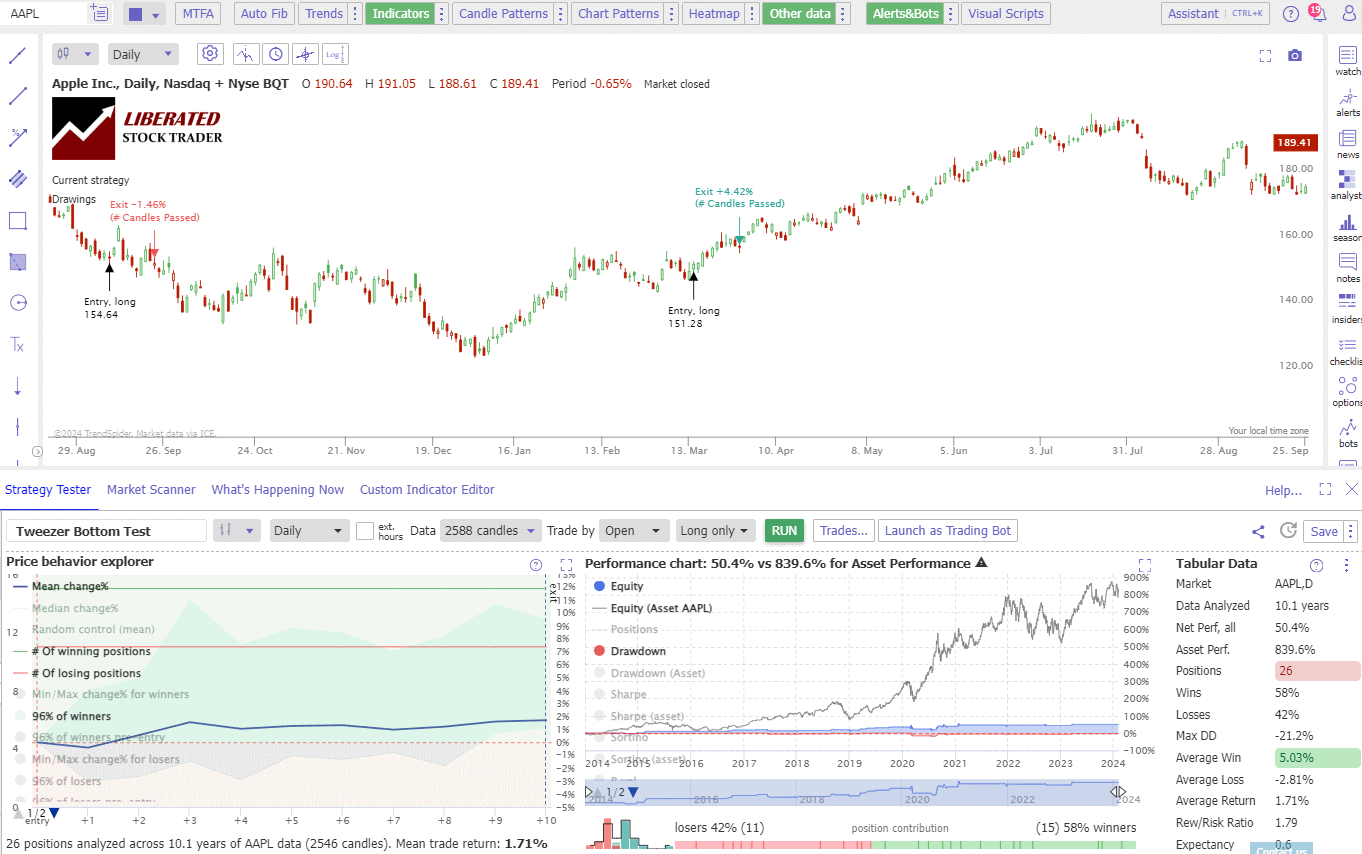This screenshot has height=854, width=1362.
Task: Select the Text tool in drawing toolbar
Action: [17, 344]
